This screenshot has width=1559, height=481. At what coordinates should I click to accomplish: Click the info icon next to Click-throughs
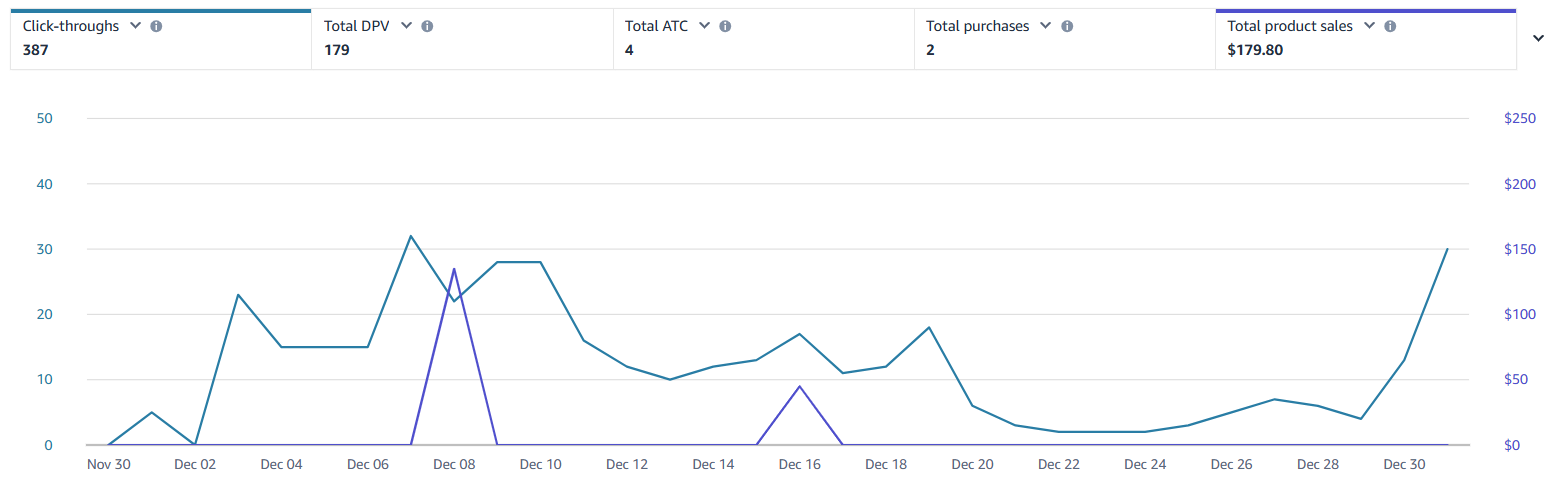[x=156, y=26]
